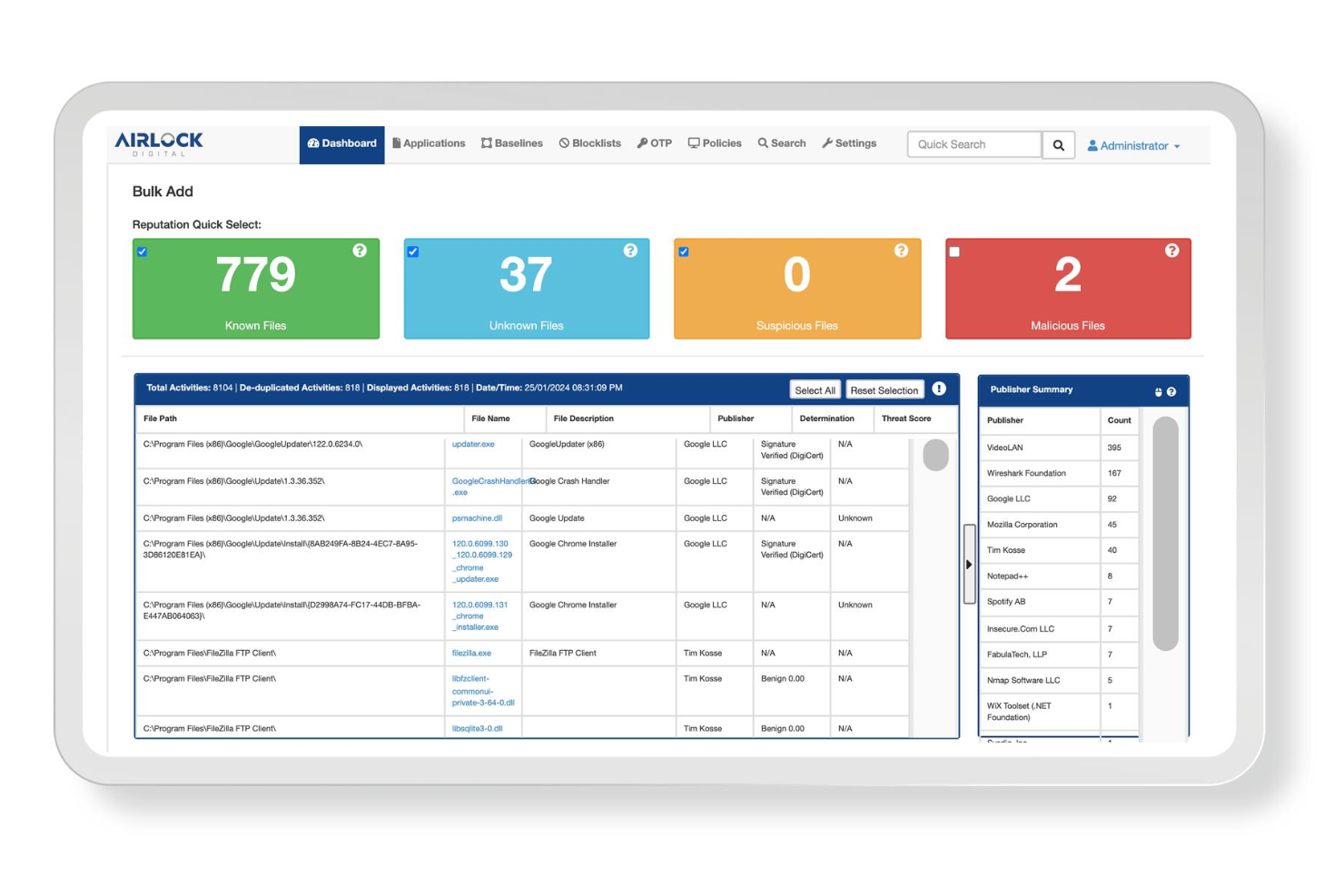The height and width of the screenshot is (896, 1344).
Task: Collapse the Publisher Summary side panel arrow
Action: [x=969, y=564]
